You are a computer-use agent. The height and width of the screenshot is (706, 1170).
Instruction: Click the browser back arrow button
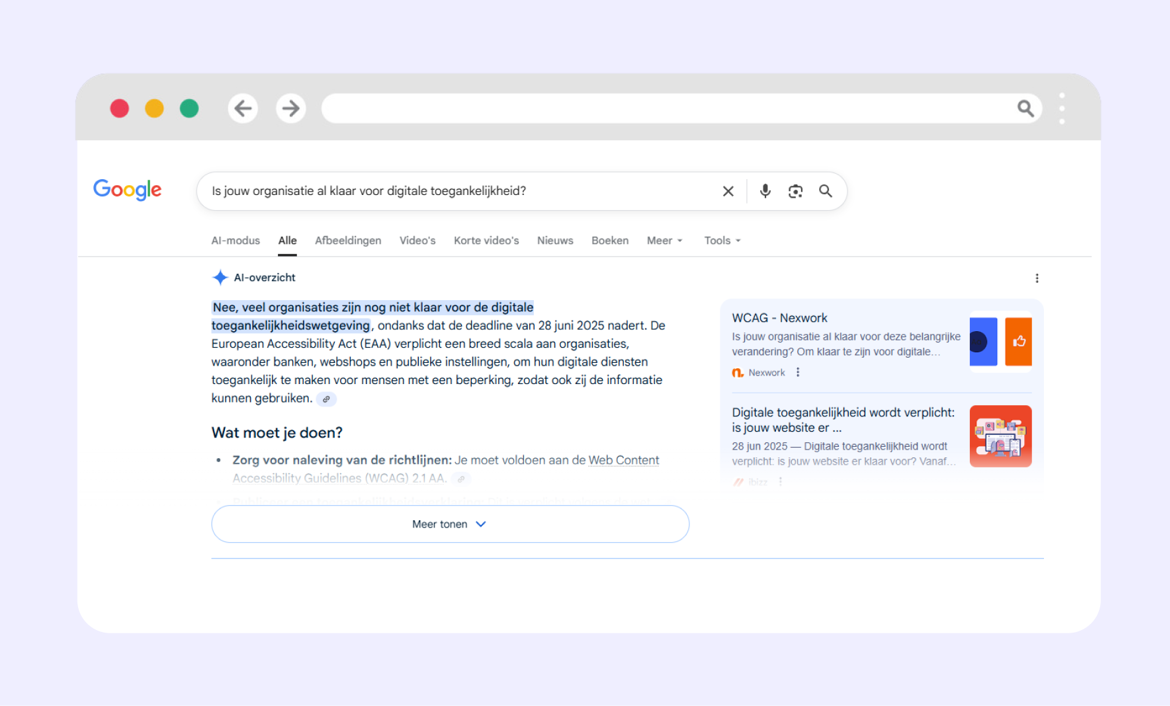(x=243, y=108)
